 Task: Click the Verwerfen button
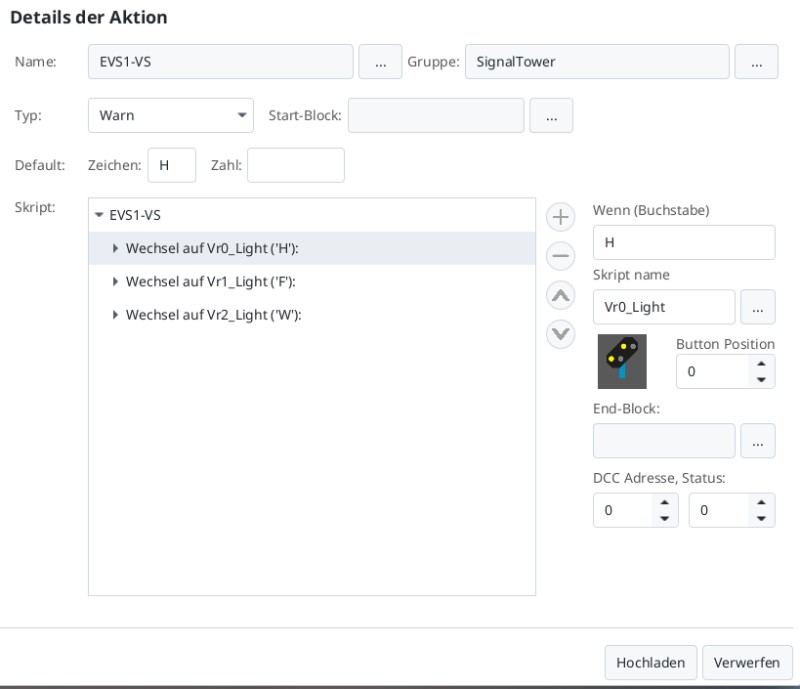(747, 662)
